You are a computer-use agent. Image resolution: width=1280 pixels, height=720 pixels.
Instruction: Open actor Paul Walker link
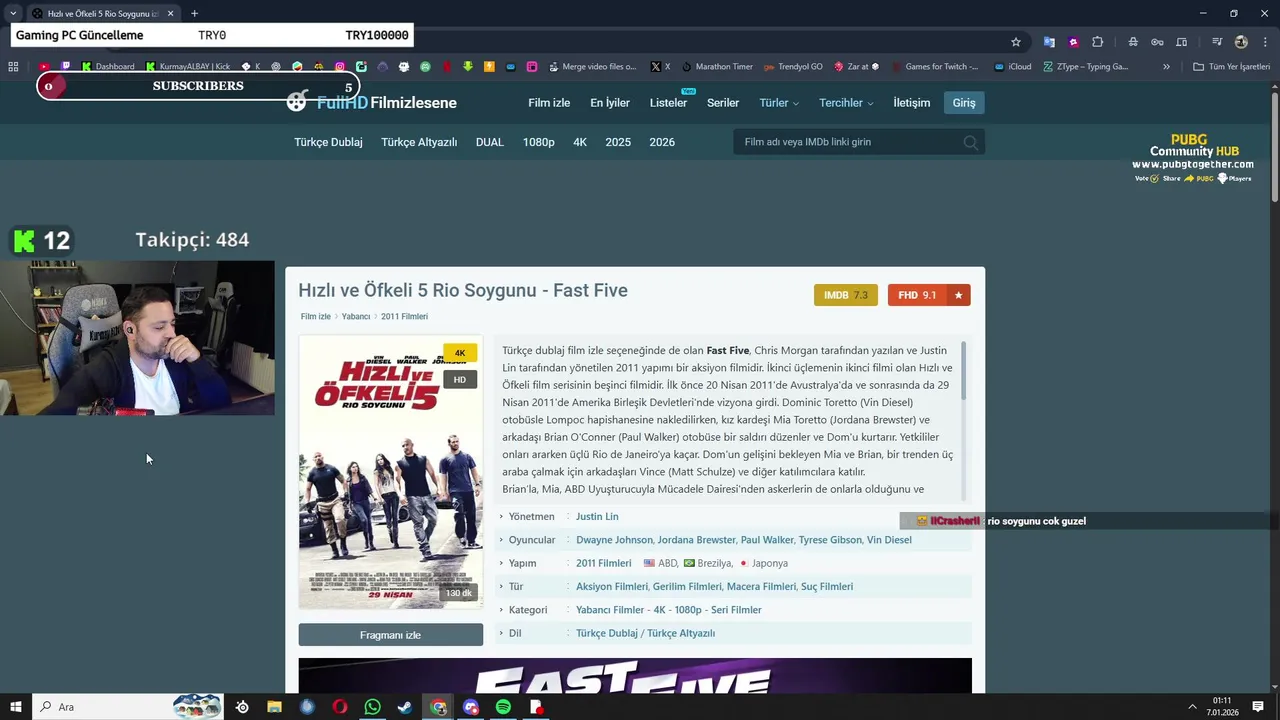click(767, 540)
